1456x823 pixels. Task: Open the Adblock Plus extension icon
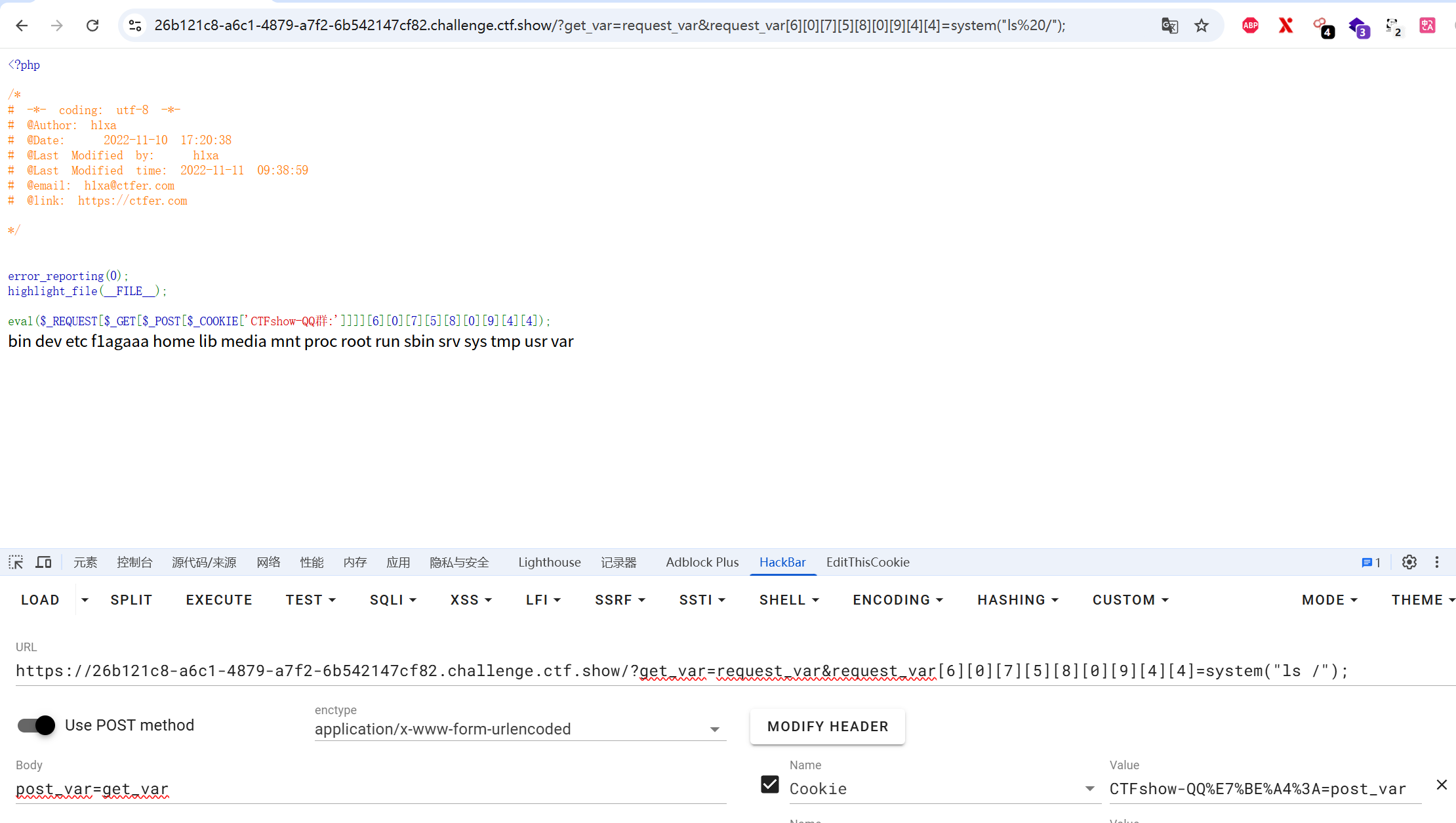pos(1250,26)
